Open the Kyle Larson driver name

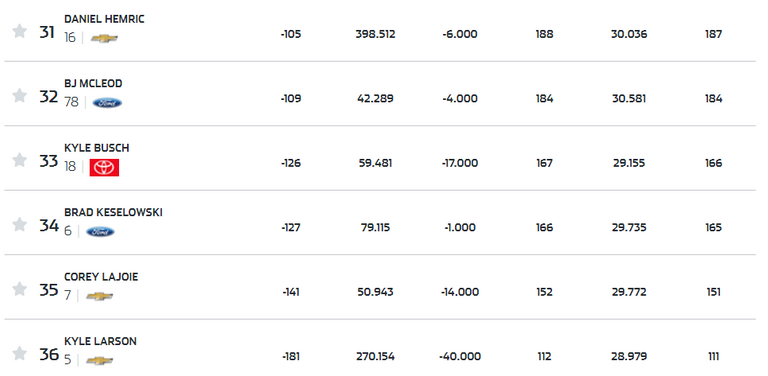pos(100,341)
